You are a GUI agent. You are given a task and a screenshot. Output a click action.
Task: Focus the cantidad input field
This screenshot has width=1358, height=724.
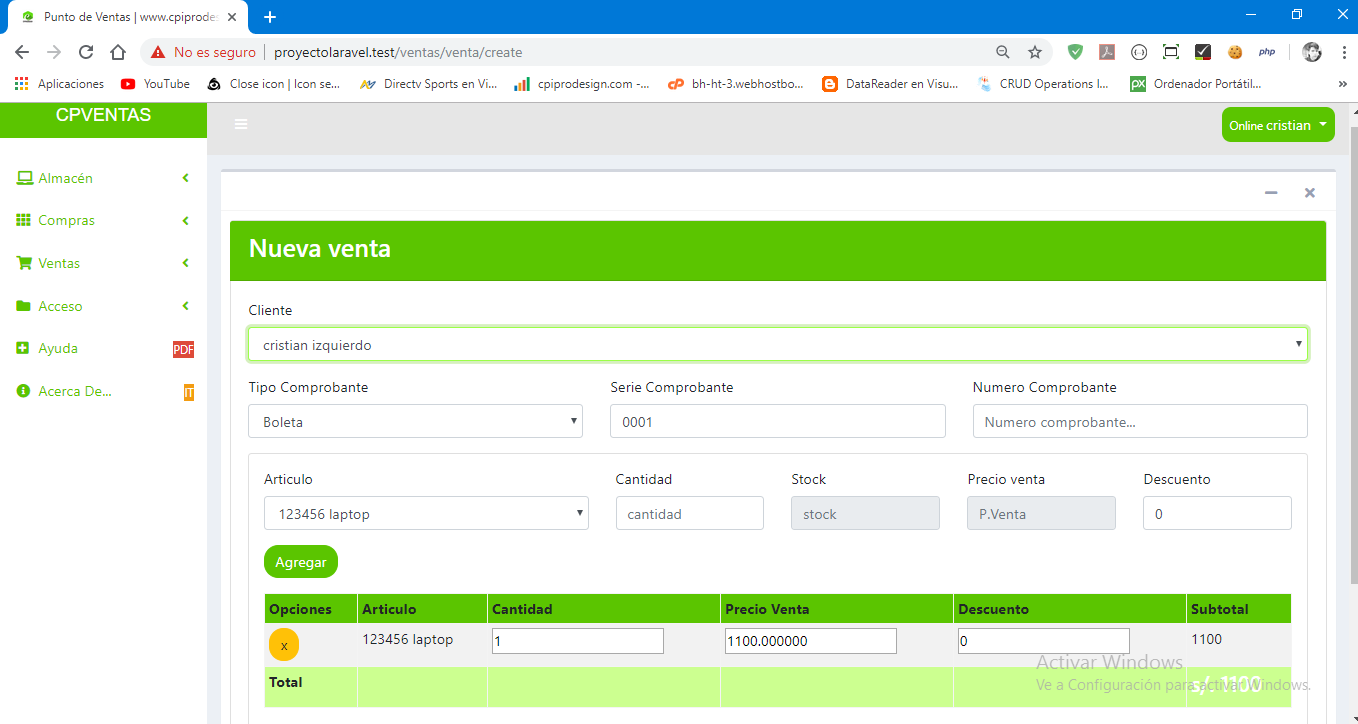point(689,514)
